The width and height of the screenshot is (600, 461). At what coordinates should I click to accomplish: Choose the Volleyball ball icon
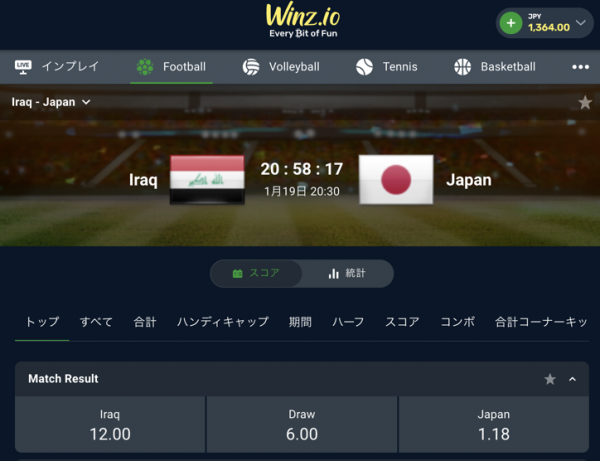click(x=251, y=67)
